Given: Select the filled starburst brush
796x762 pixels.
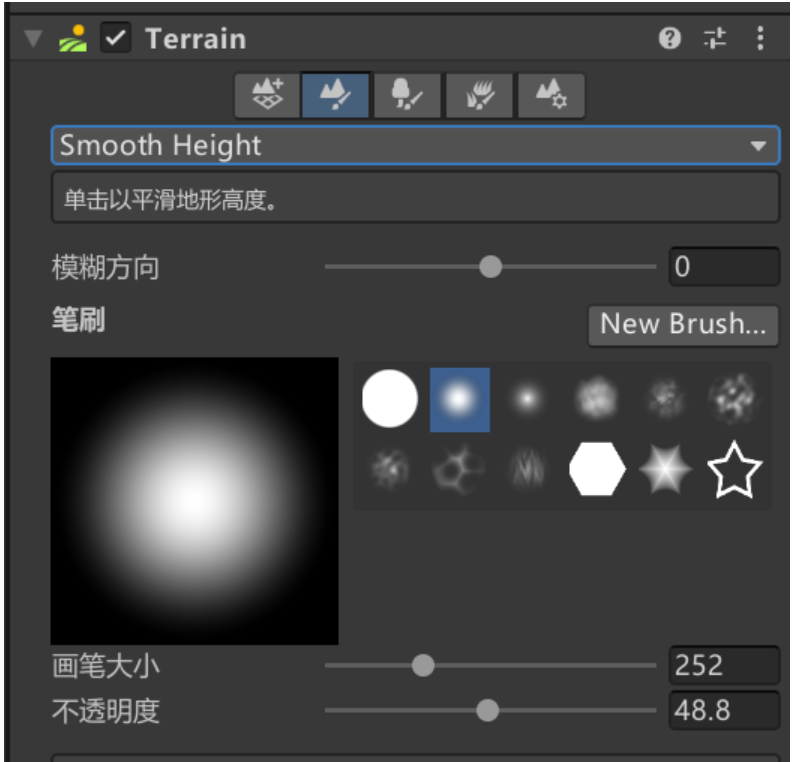Looking at the screenshot, I should (666, 469).
